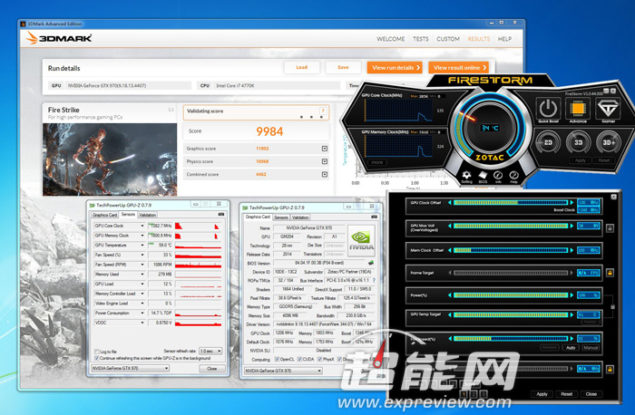Toggle PhysX computing checkbox

[320, 359]
